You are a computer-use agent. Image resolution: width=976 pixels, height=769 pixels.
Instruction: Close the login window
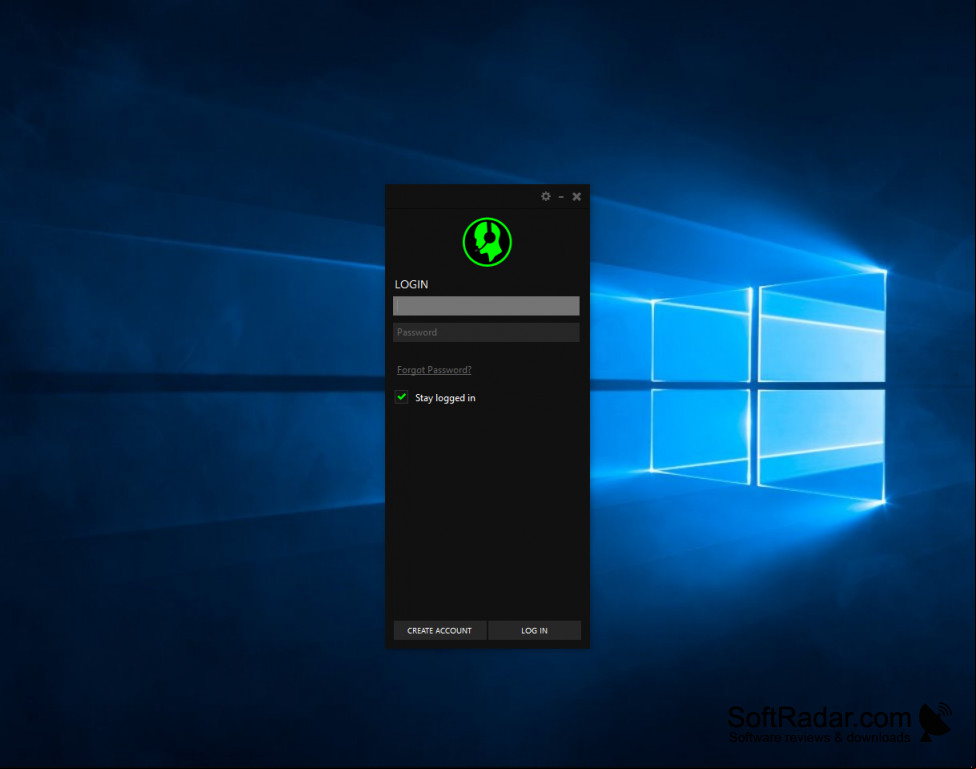click(x=576, y=196)
